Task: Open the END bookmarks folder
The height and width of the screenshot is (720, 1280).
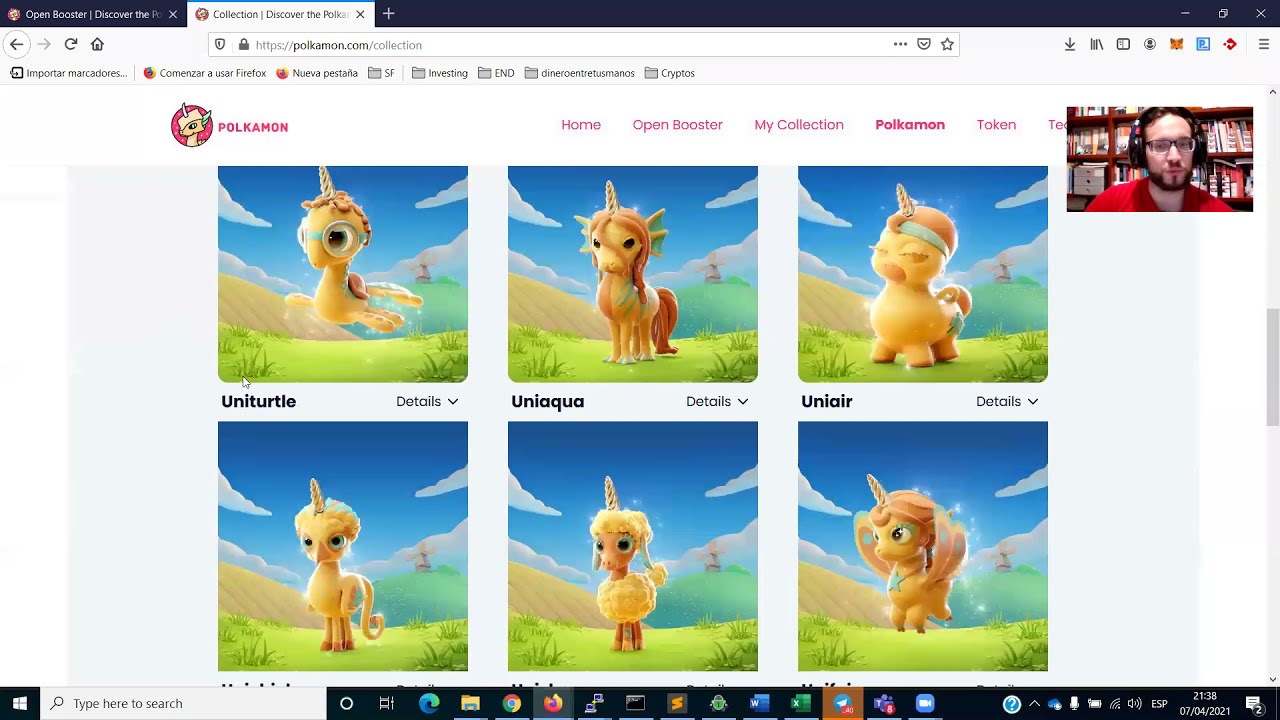Action: tap(496, 73)
